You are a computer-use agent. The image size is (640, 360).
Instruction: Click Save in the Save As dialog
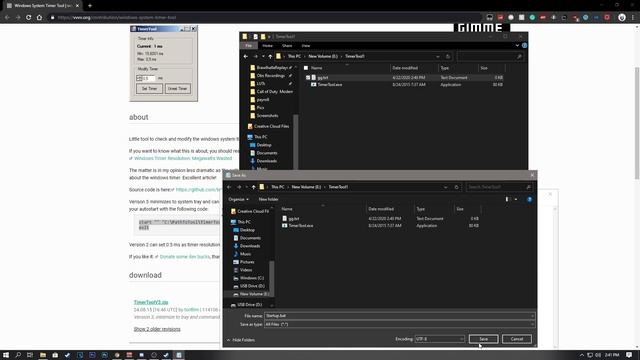(483, 339)
